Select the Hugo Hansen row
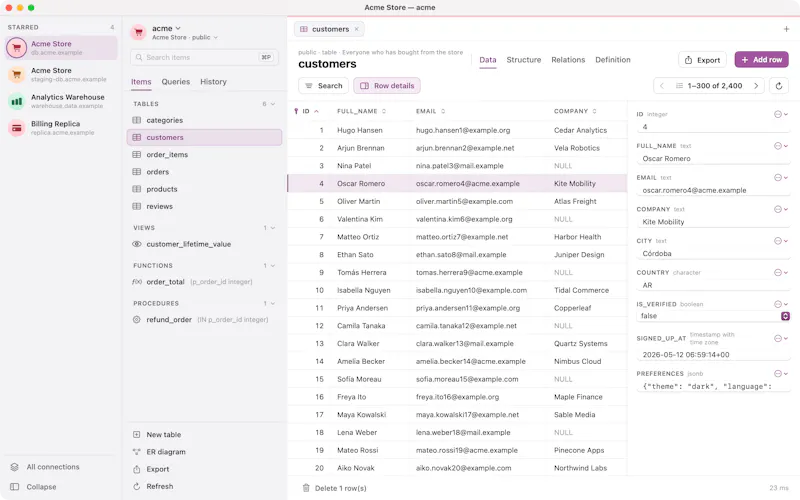 click(x=457, y=130)
